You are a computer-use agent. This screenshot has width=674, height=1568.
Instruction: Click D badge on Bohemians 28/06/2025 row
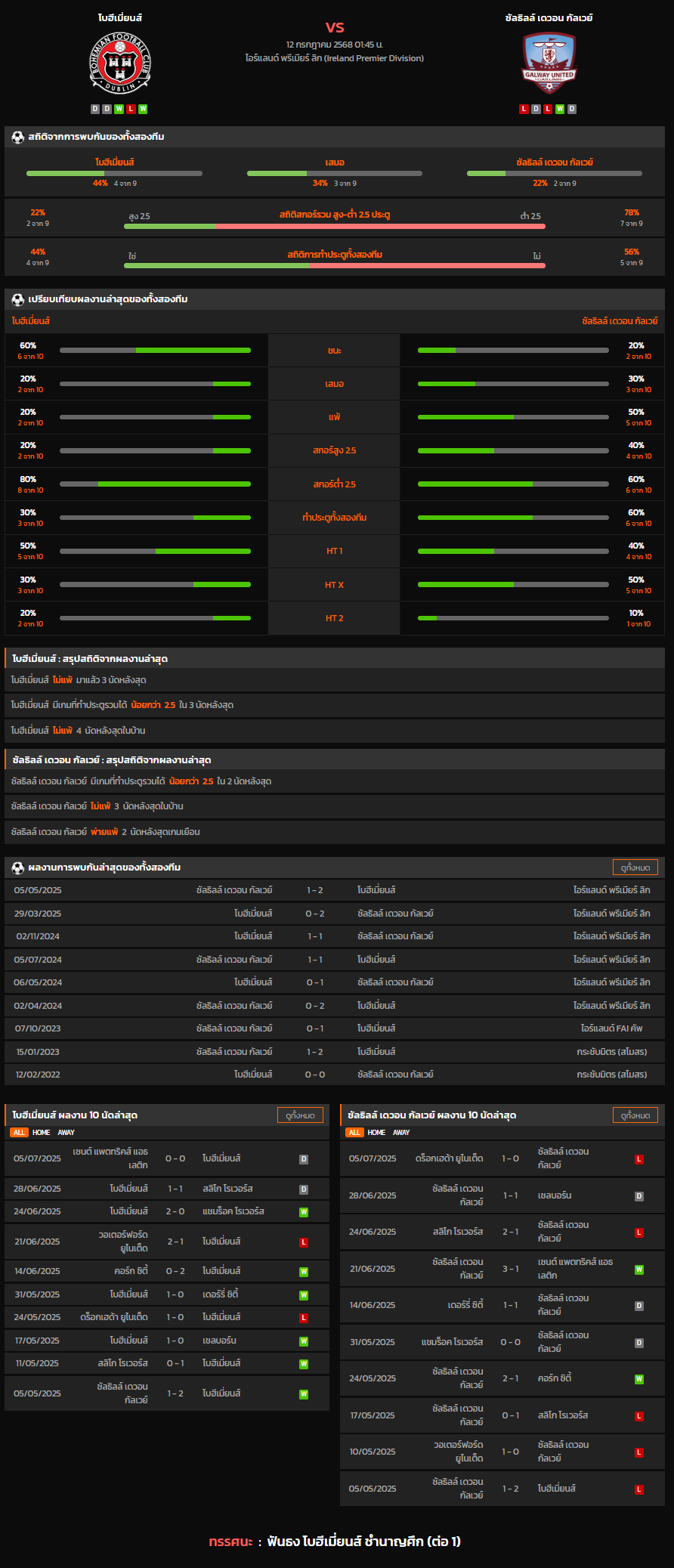click(304, 1189)
